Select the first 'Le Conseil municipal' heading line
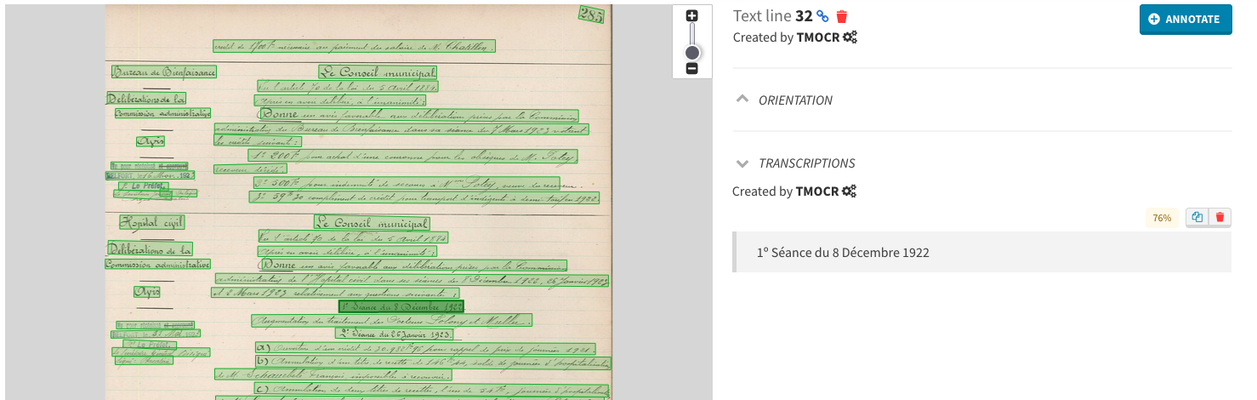This screenshot has height=400, width=1257. (x=376, y=71)
